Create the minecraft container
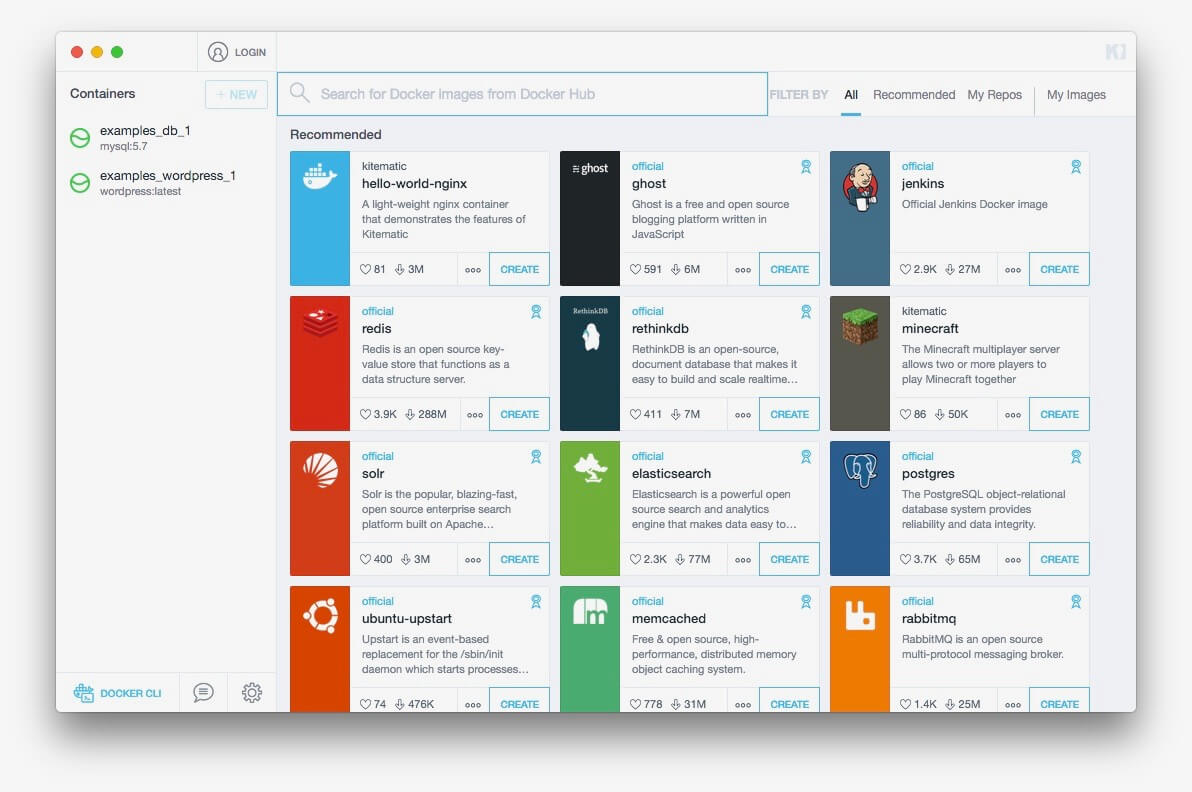1192x792 pixels. [1059, 413]
